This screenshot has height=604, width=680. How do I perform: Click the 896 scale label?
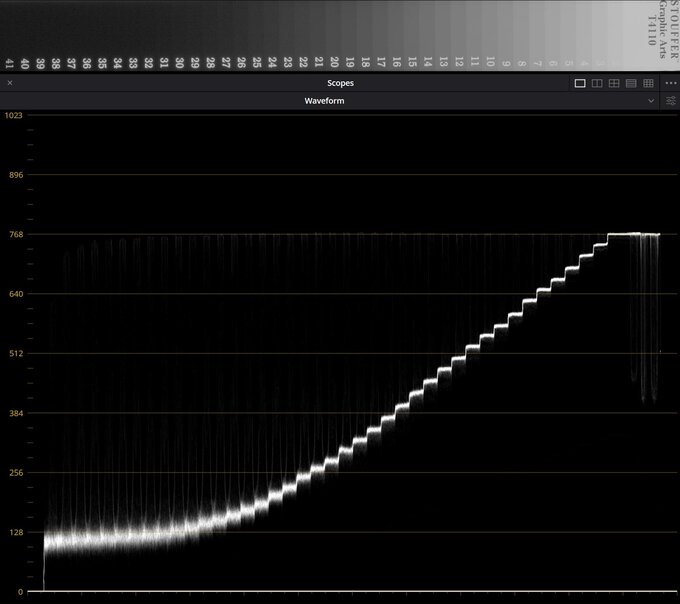click(x=16, y=175)
